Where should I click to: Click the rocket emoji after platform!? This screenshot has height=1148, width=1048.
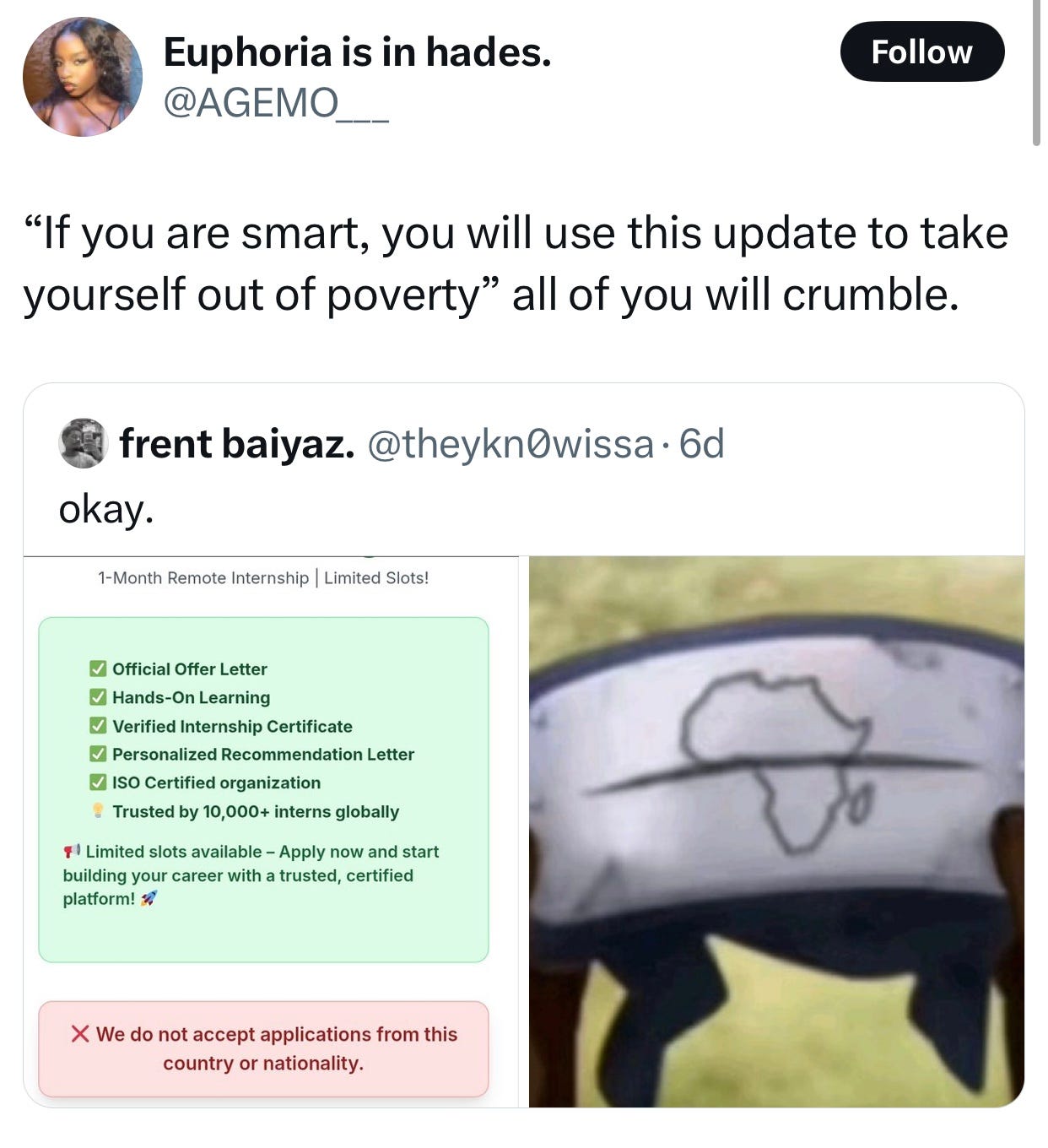coord(149,899)
